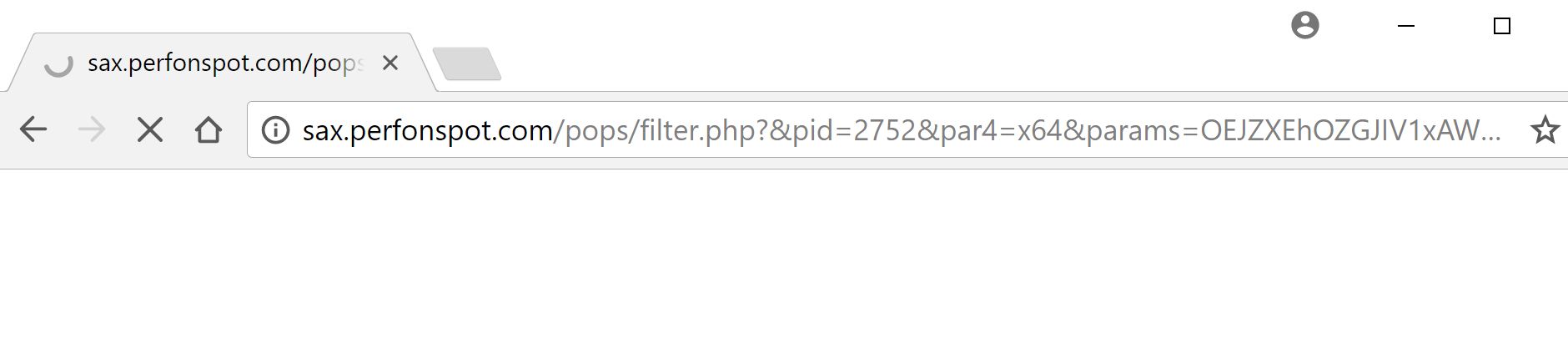This screenshot has width=1568, height=344.
Task: Go back with the back arrow
Action: [33, 129]
